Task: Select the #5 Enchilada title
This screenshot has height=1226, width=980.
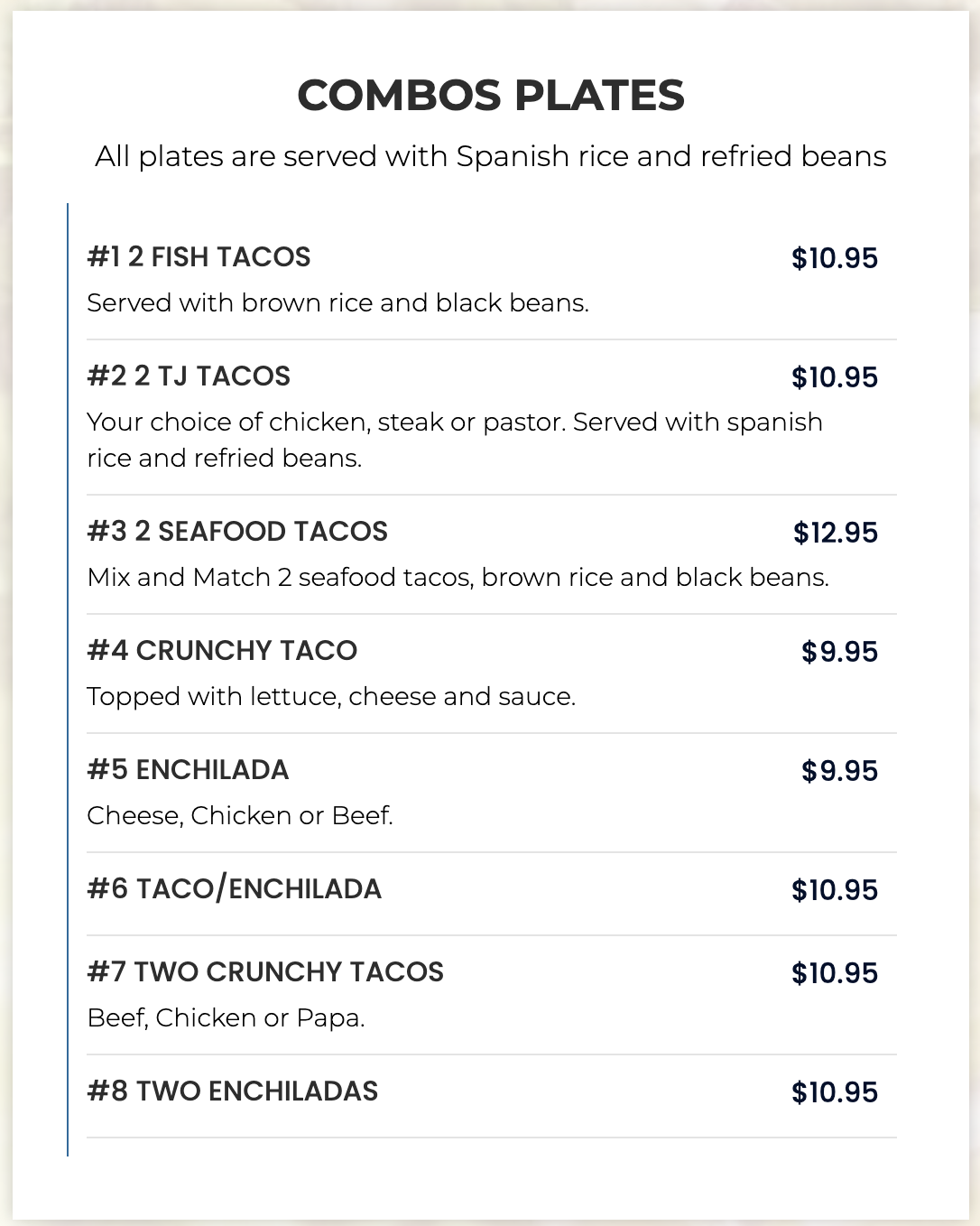Action: pyautogui.click(x=188, y=770)
